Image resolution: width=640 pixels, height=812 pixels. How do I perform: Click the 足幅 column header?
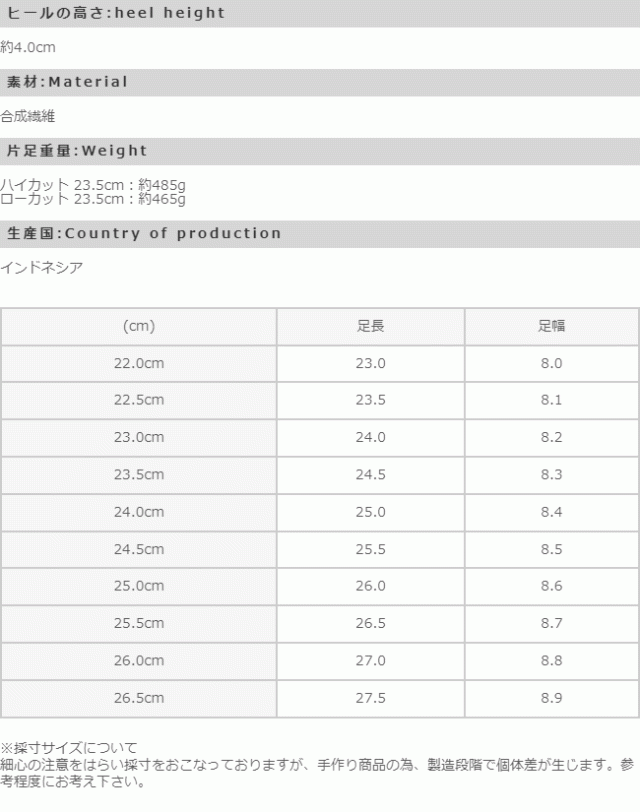click(551, 327)
